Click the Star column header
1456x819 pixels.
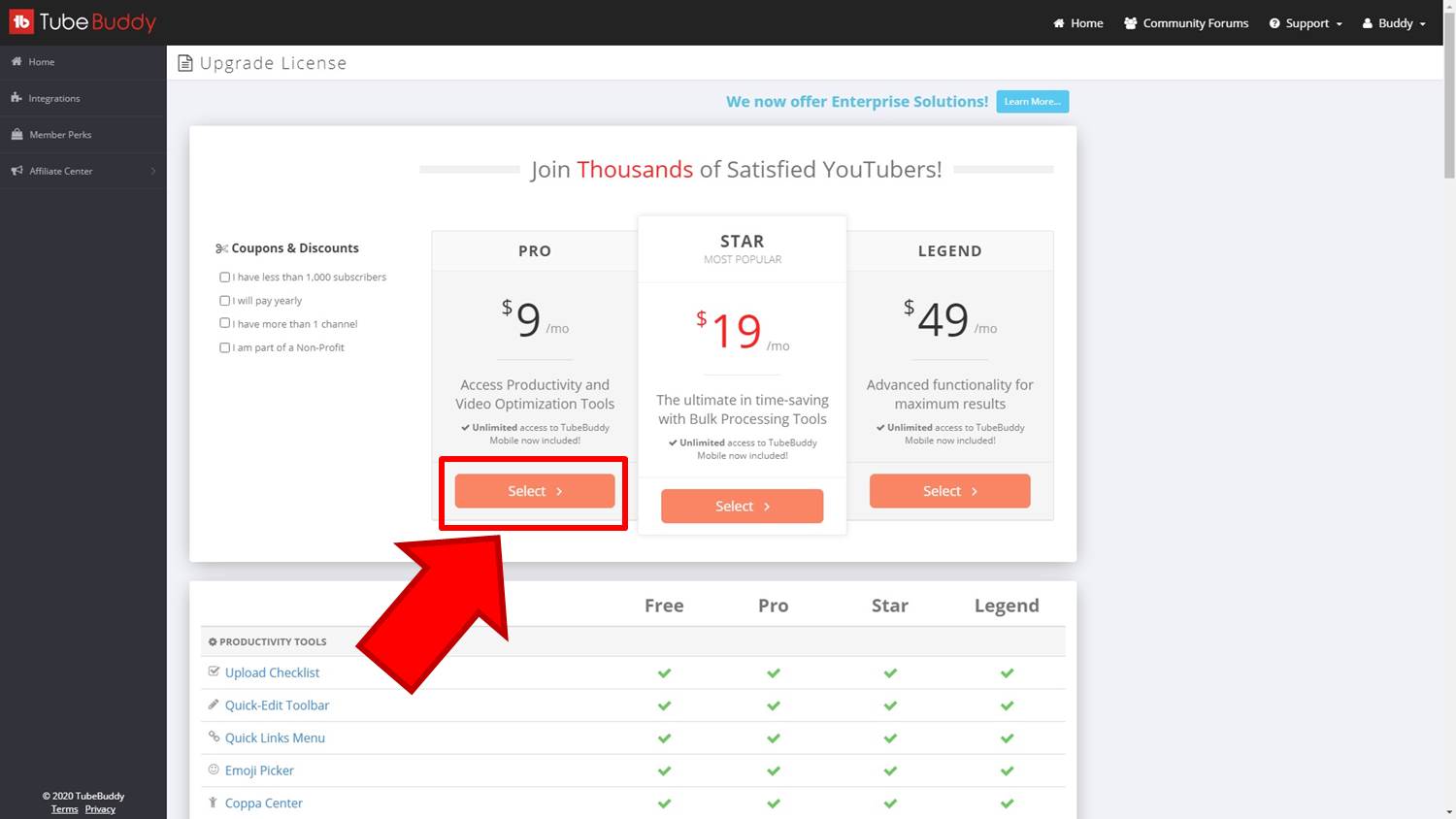889,606
